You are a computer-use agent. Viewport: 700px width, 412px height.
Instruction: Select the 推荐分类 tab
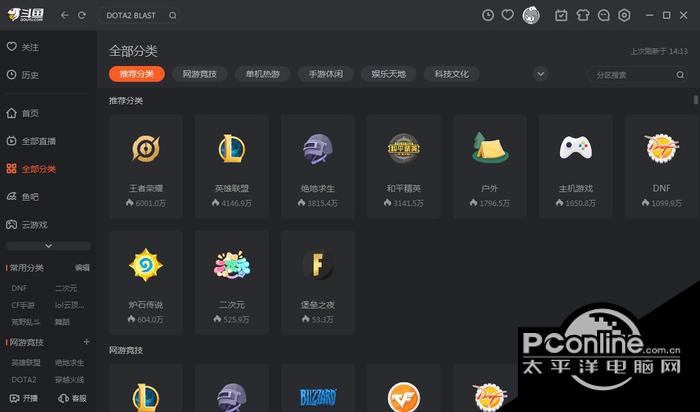[137, 74]
